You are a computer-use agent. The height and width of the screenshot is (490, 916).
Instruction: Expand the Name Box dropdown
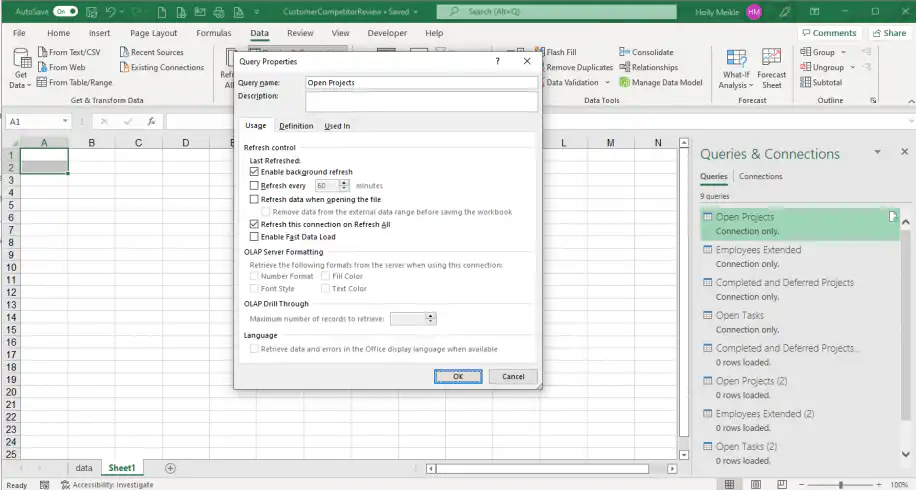tap(65, 121)
